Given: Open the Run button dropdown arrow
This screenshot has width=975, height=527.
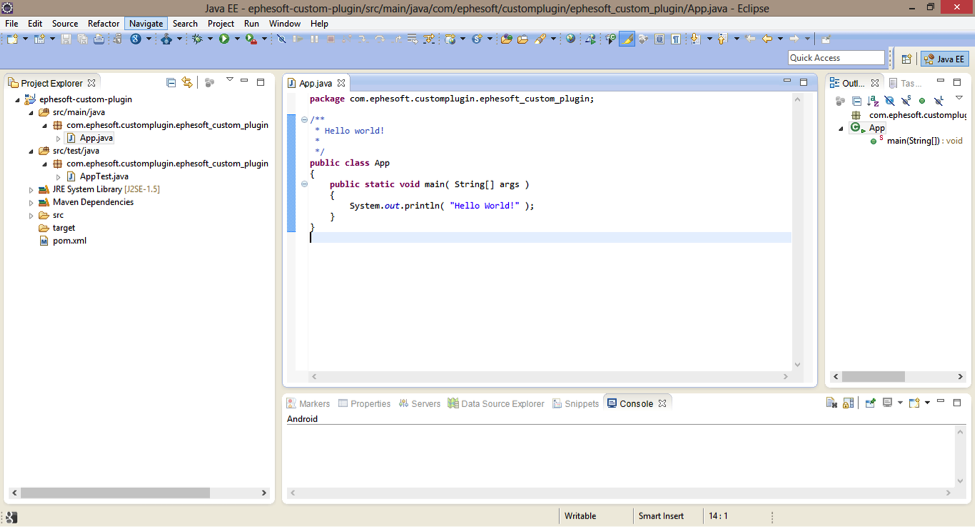Looking at the screenshot, I should click(237, 39).
